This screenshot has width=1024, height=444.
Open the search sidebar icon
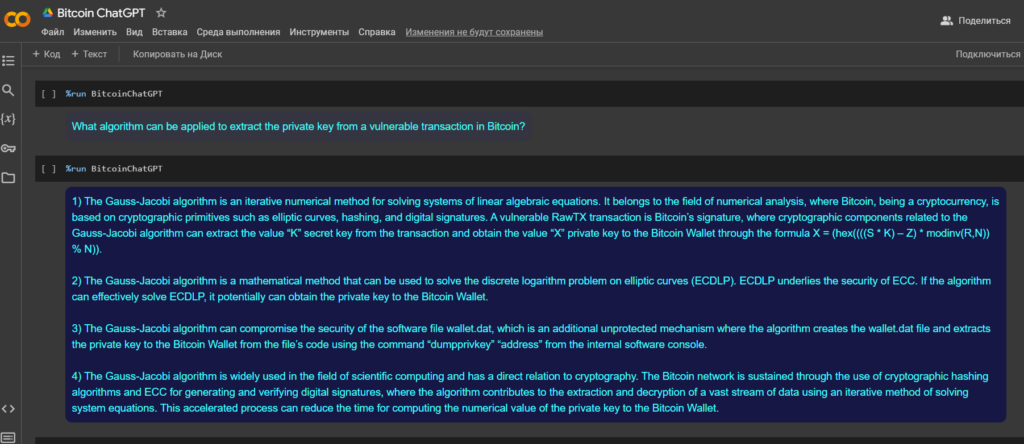8,89
